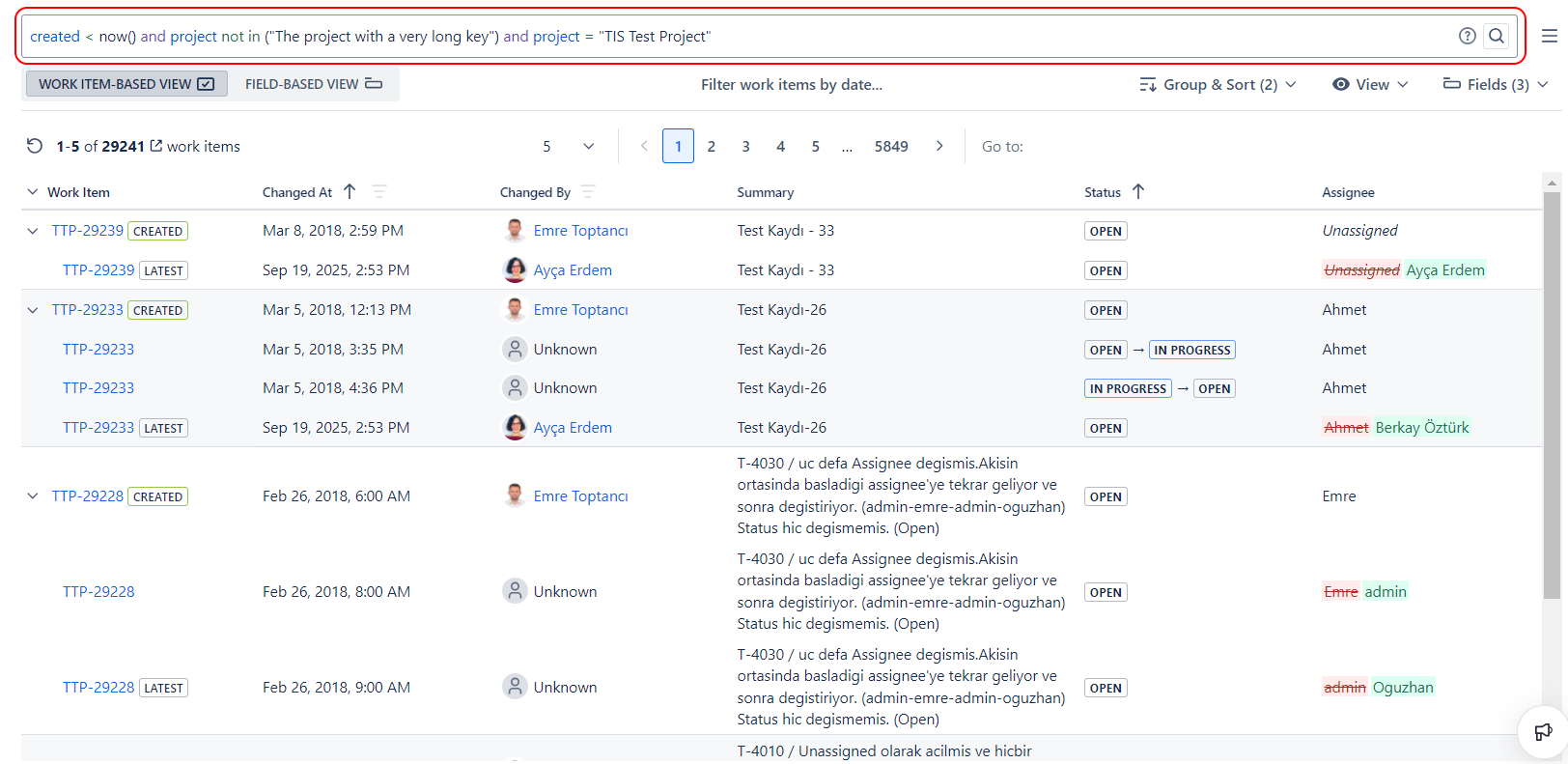Click the Changed By filter icon
Screen dimensions: 1568x764
[x=588, y=192]
